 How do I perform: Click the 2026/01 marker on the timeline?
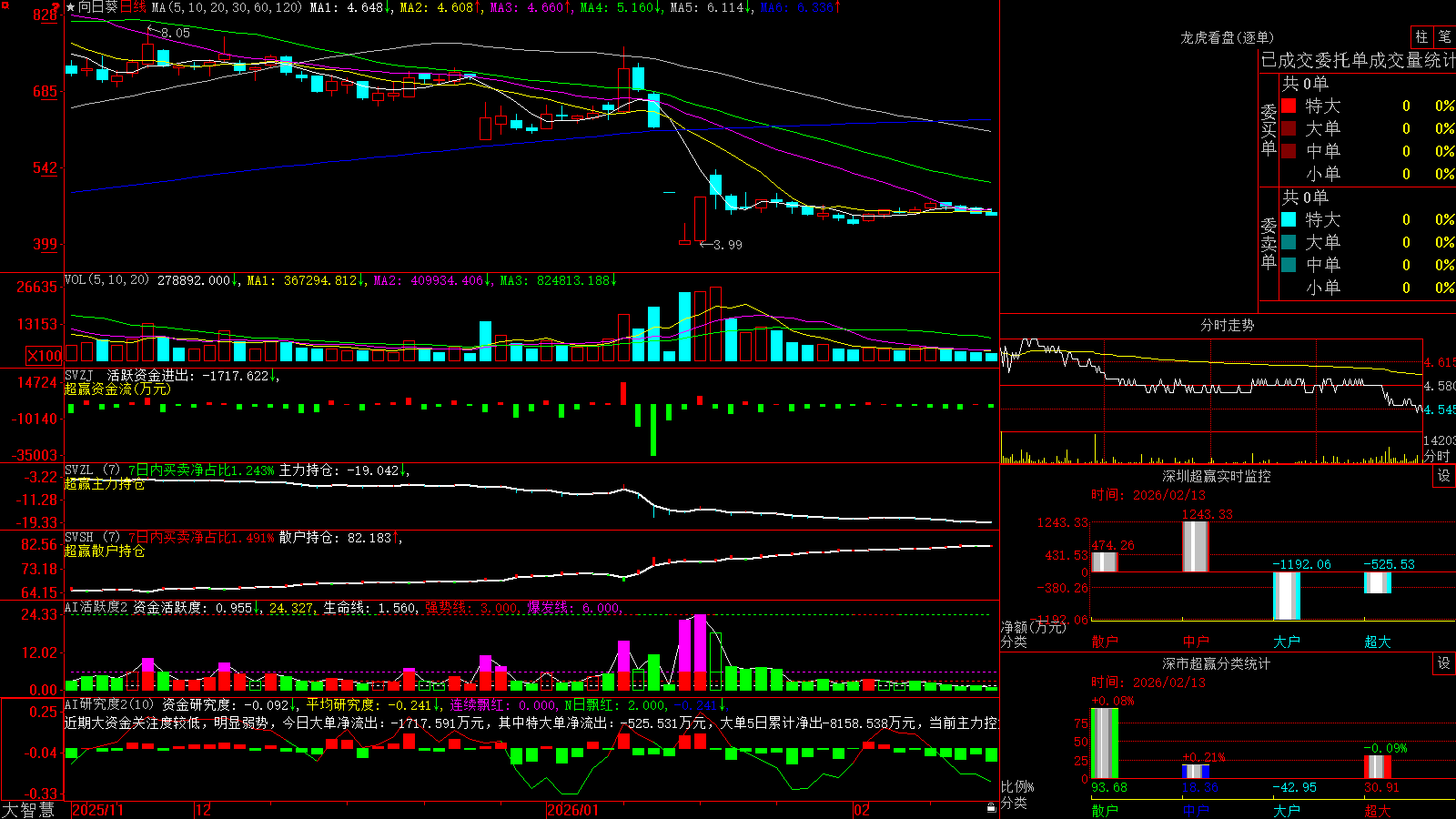[572, 810]
